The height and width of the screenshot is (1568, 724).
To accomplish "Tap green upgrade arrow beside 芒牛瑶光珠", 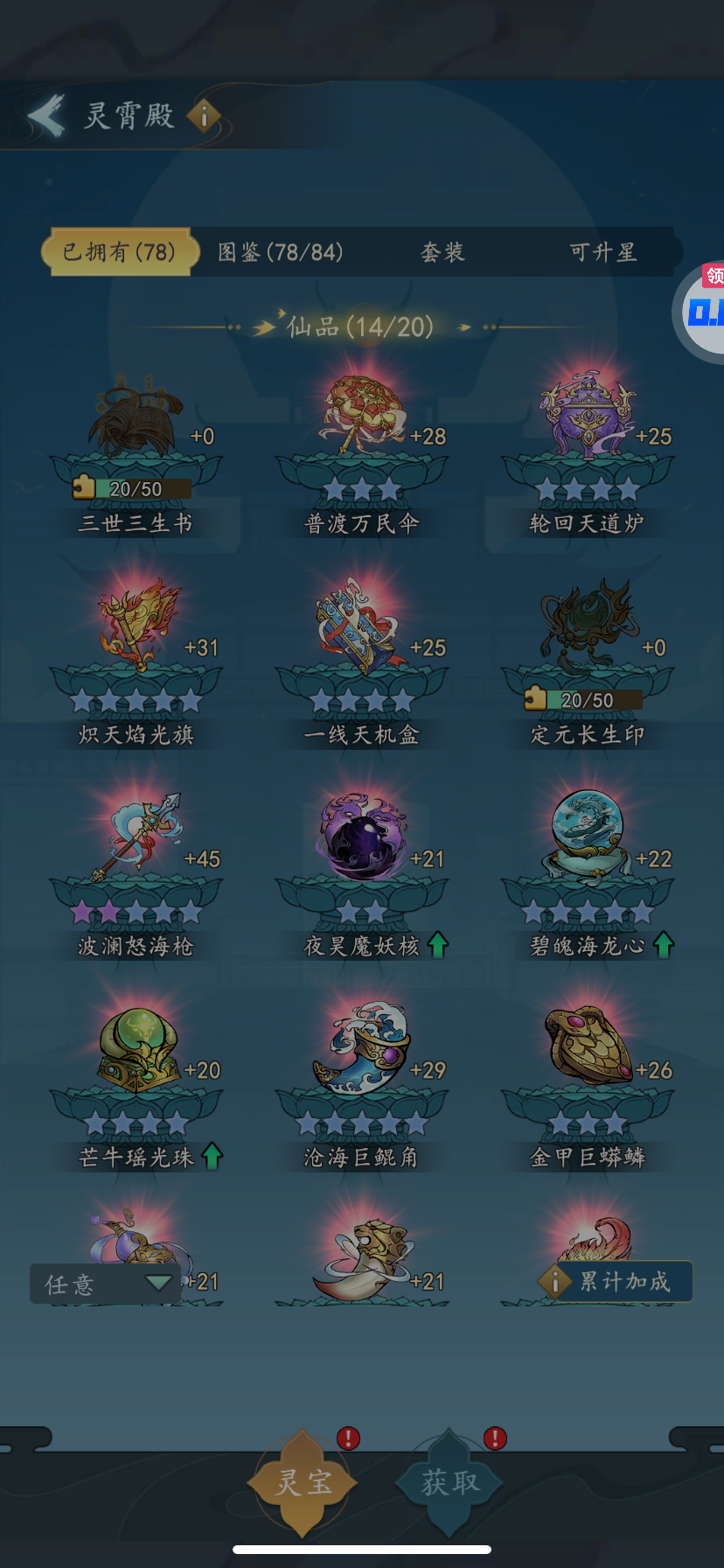I will (212, 1157).
